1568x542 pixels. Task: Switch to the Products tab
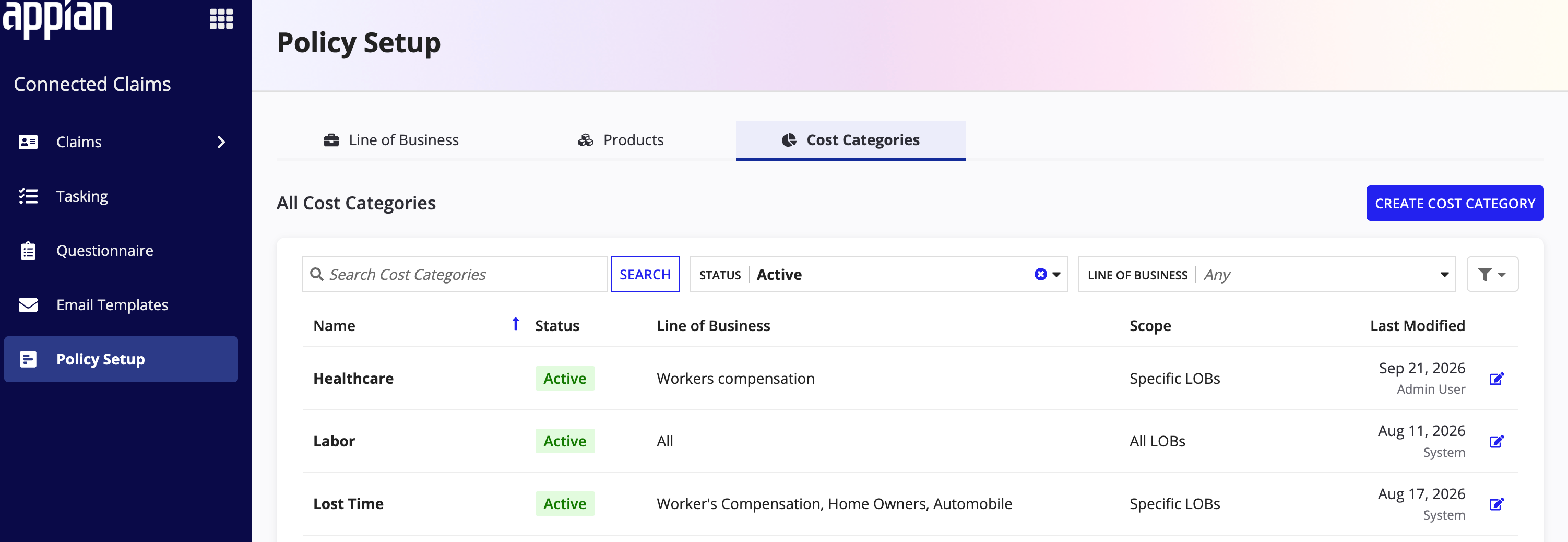pyautogui.click(x=620, y=140)
